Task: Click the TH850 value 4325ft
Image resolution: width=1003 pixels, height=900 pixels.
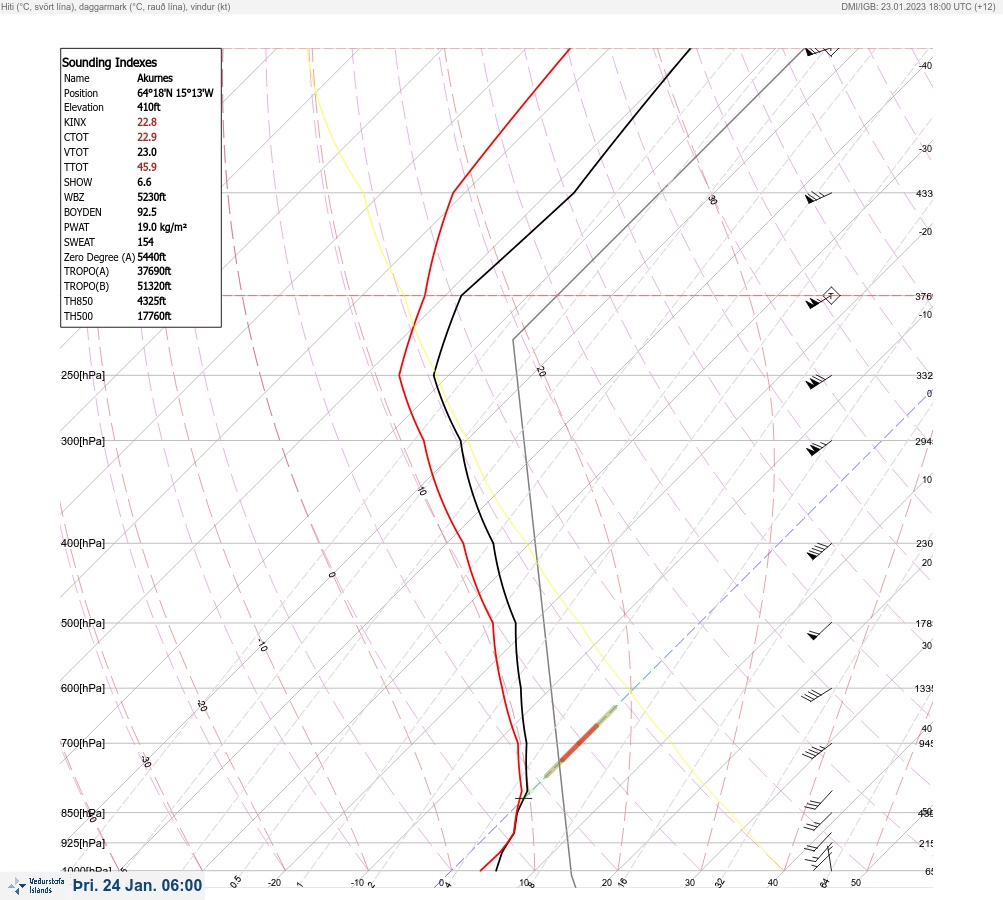Action: (x=152, y=301)
